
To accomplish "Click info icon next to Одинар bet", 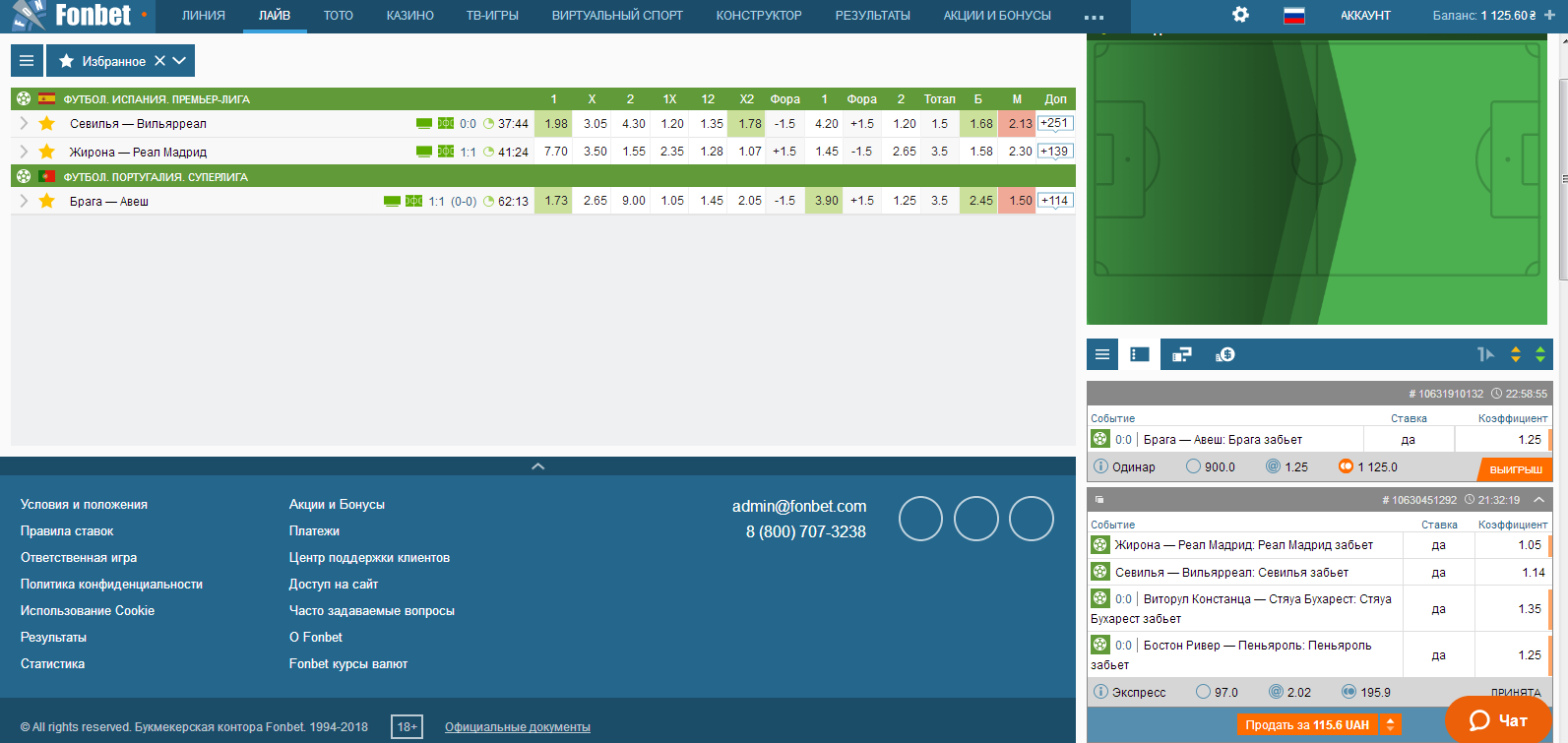I will 1100,466.
